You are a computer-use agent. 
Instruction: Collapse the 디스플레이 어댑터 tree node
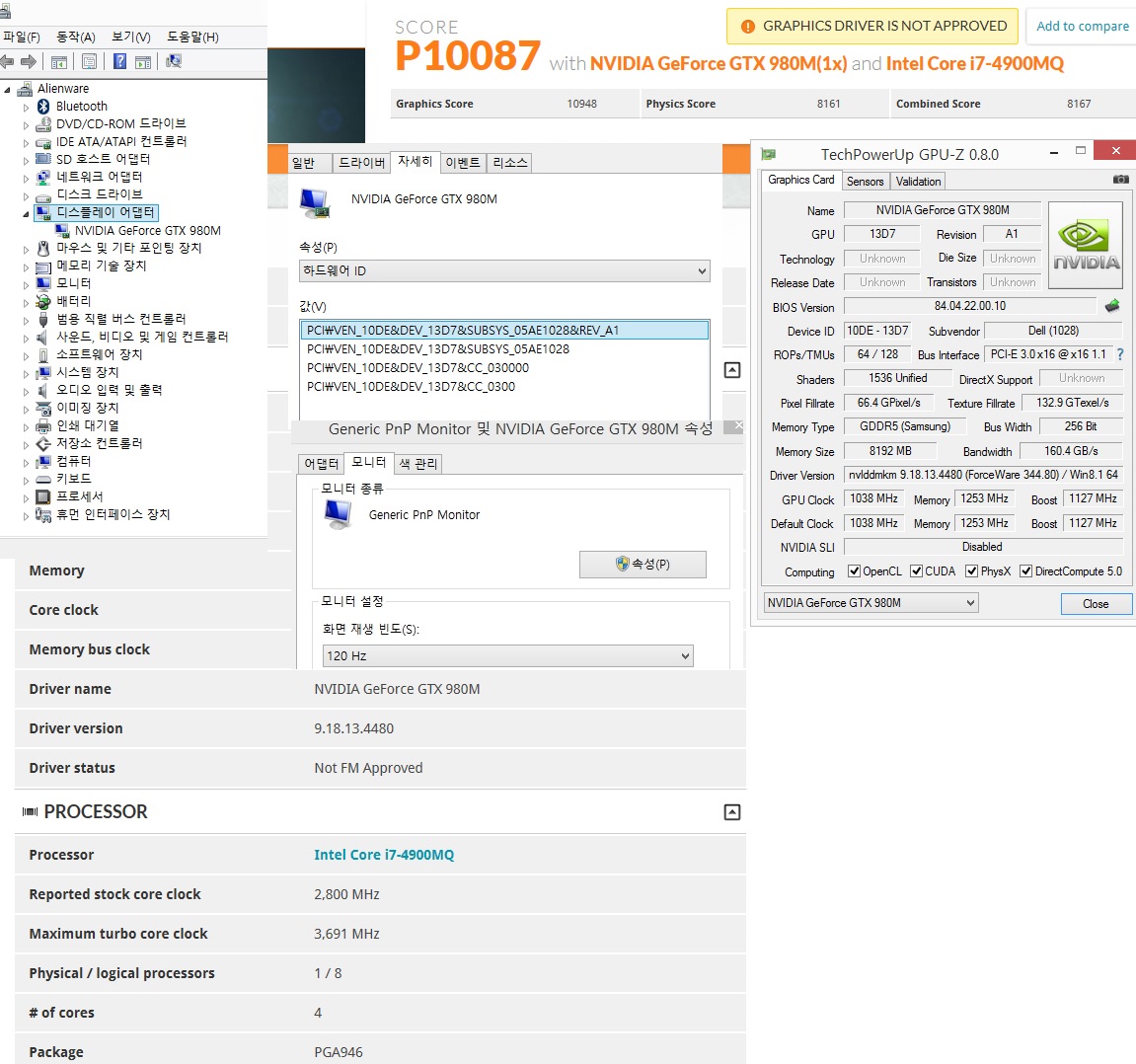[x=26, y=213]
